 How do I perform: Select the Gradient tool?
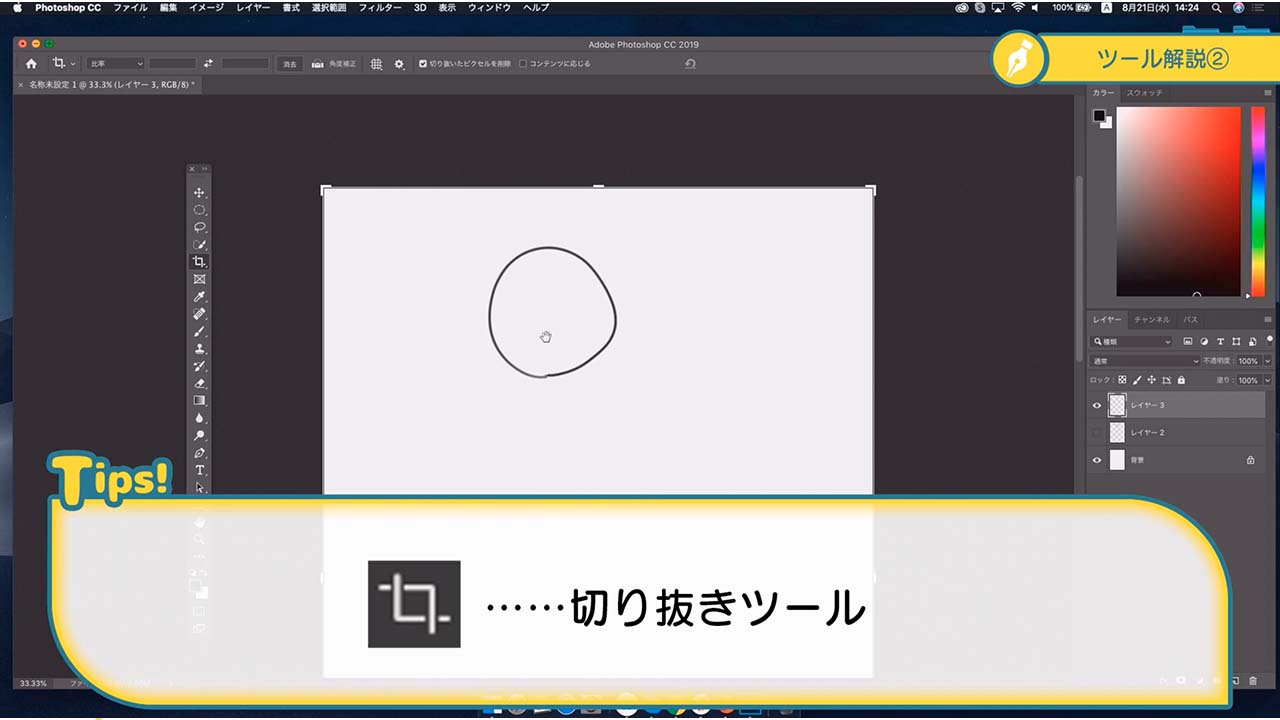(199, 401)
